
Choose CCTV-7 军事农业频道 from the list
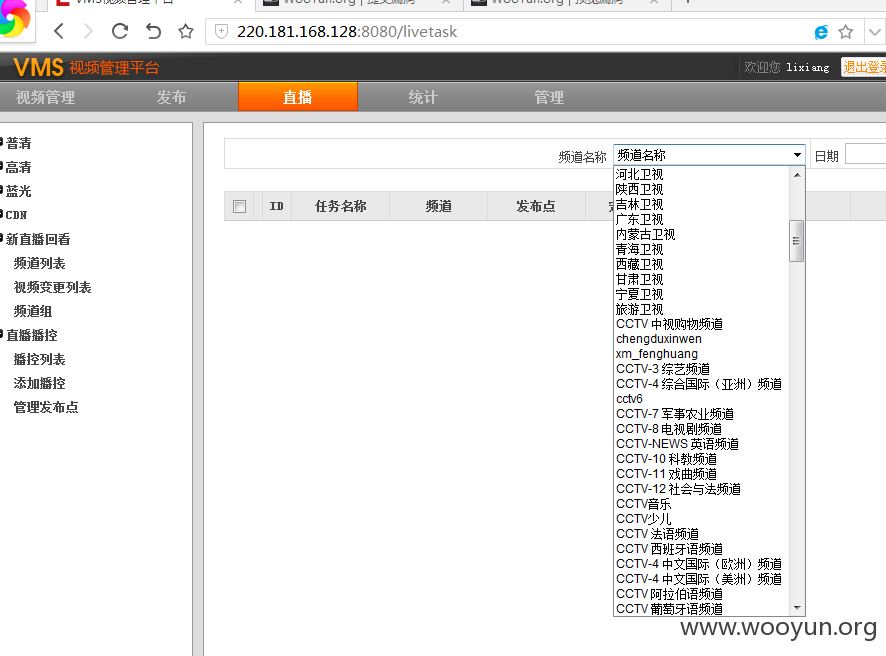[x=701, y=414]
